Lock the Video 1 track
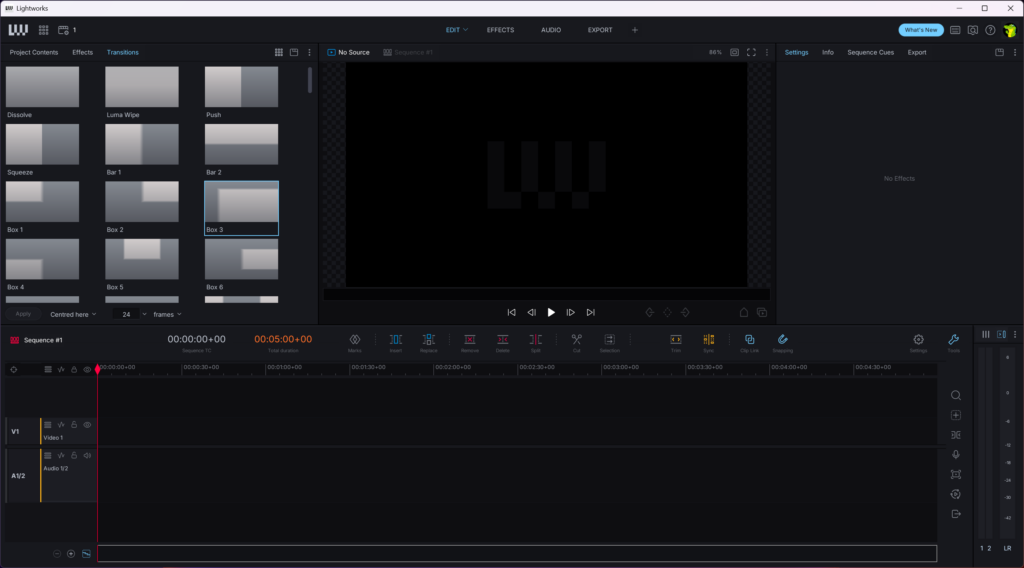 (74, 425)
